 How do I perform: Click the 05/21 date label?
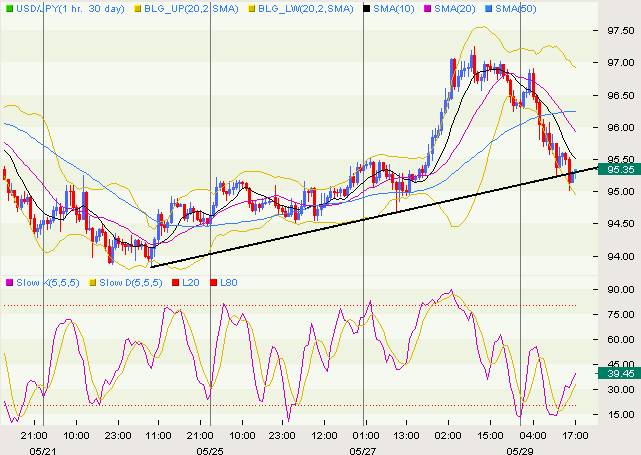[43, 451]
